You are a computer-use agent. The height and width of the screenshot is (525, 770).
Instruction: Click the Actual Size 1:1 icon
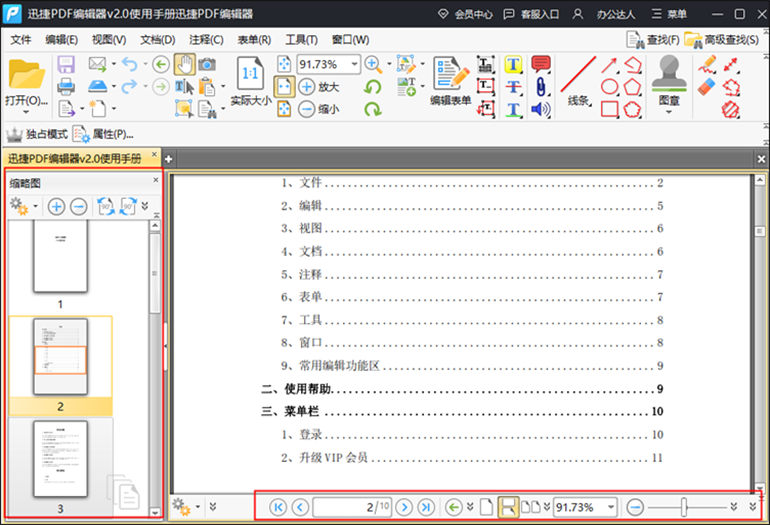click(250, 74)
